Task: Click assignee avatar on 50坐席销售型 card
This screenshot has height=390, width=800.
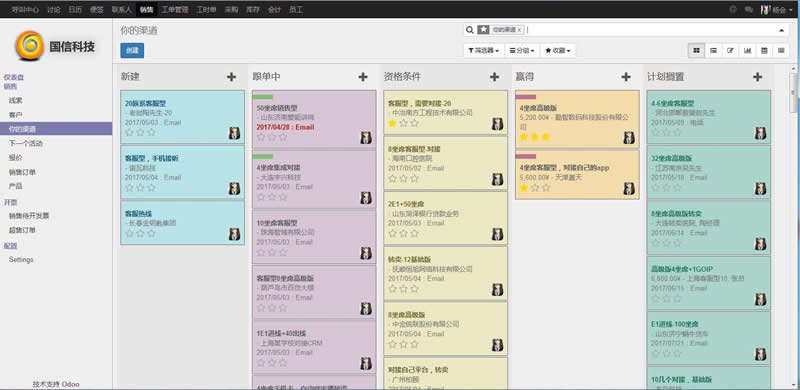Action: [366, 138]
